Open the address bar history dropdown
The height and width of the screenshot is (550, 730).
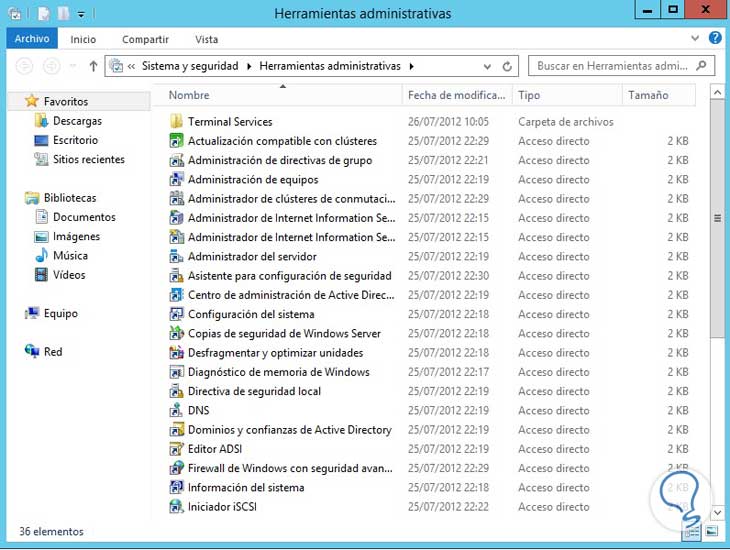click(x=487, y=67)
